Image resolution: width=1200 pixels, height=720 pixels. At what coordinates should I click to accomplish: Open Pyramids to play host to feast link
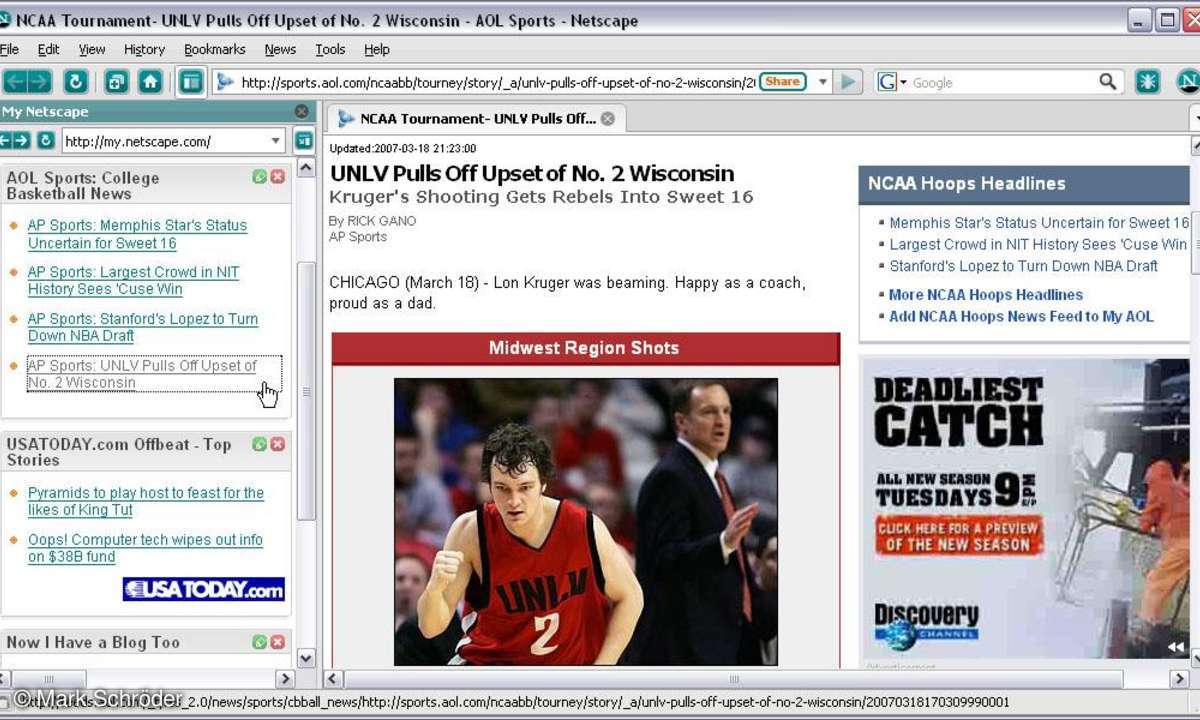click(x=145, y=501)
